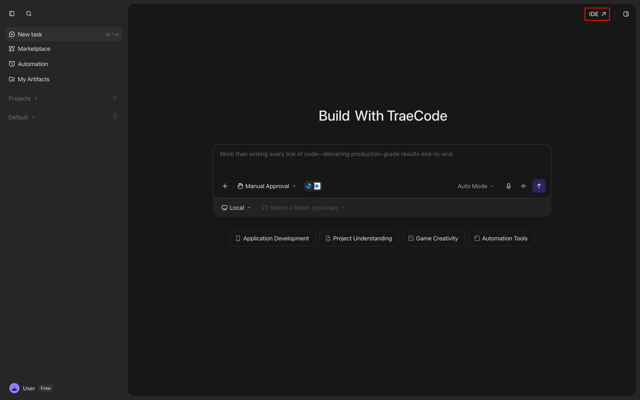Screen dimensions: 640x400
Task: Open Select a folder dropdown
Action: click(303, 208)
